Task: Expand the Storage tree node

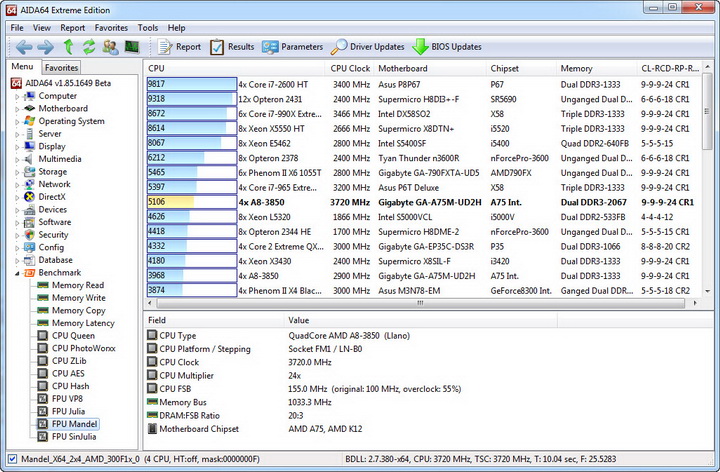Action: tap(17, 172)
